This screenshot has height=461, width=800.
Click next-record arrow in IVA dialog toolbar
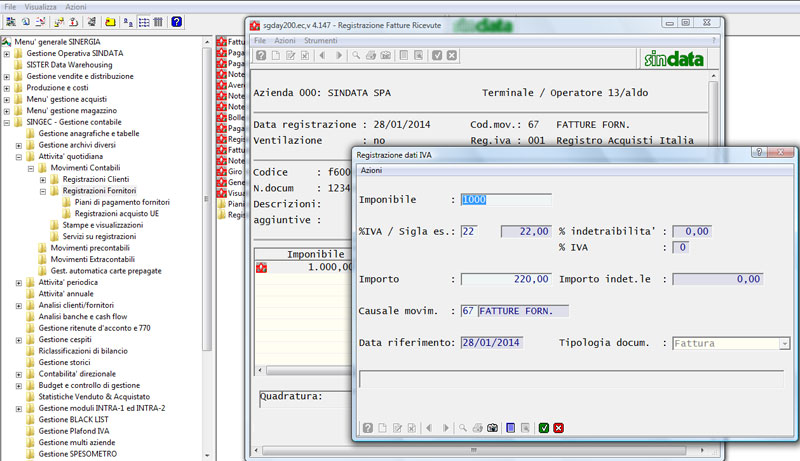(x=445, y=428)
